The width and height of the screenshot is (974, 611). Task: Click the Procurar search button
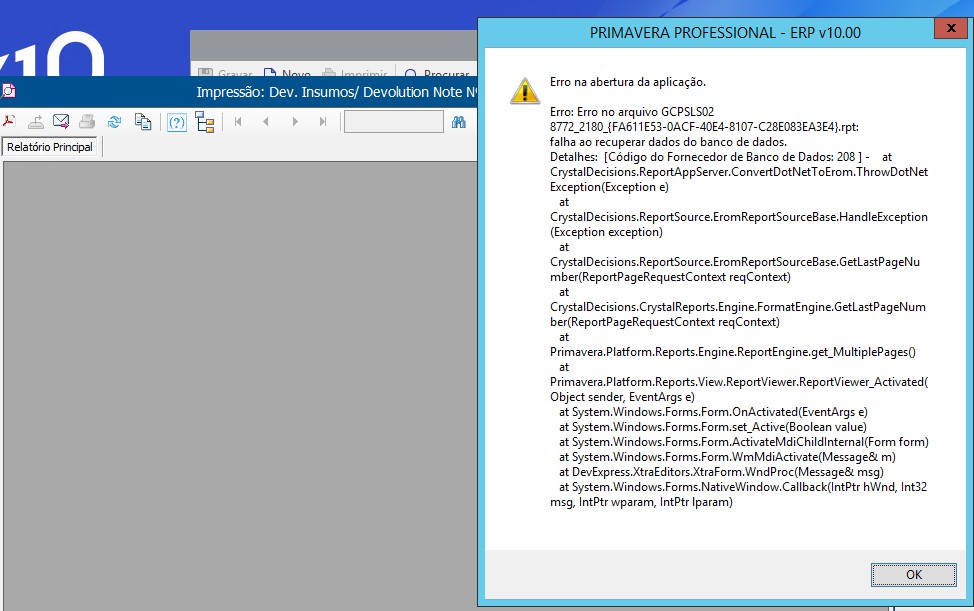[437, 75]
